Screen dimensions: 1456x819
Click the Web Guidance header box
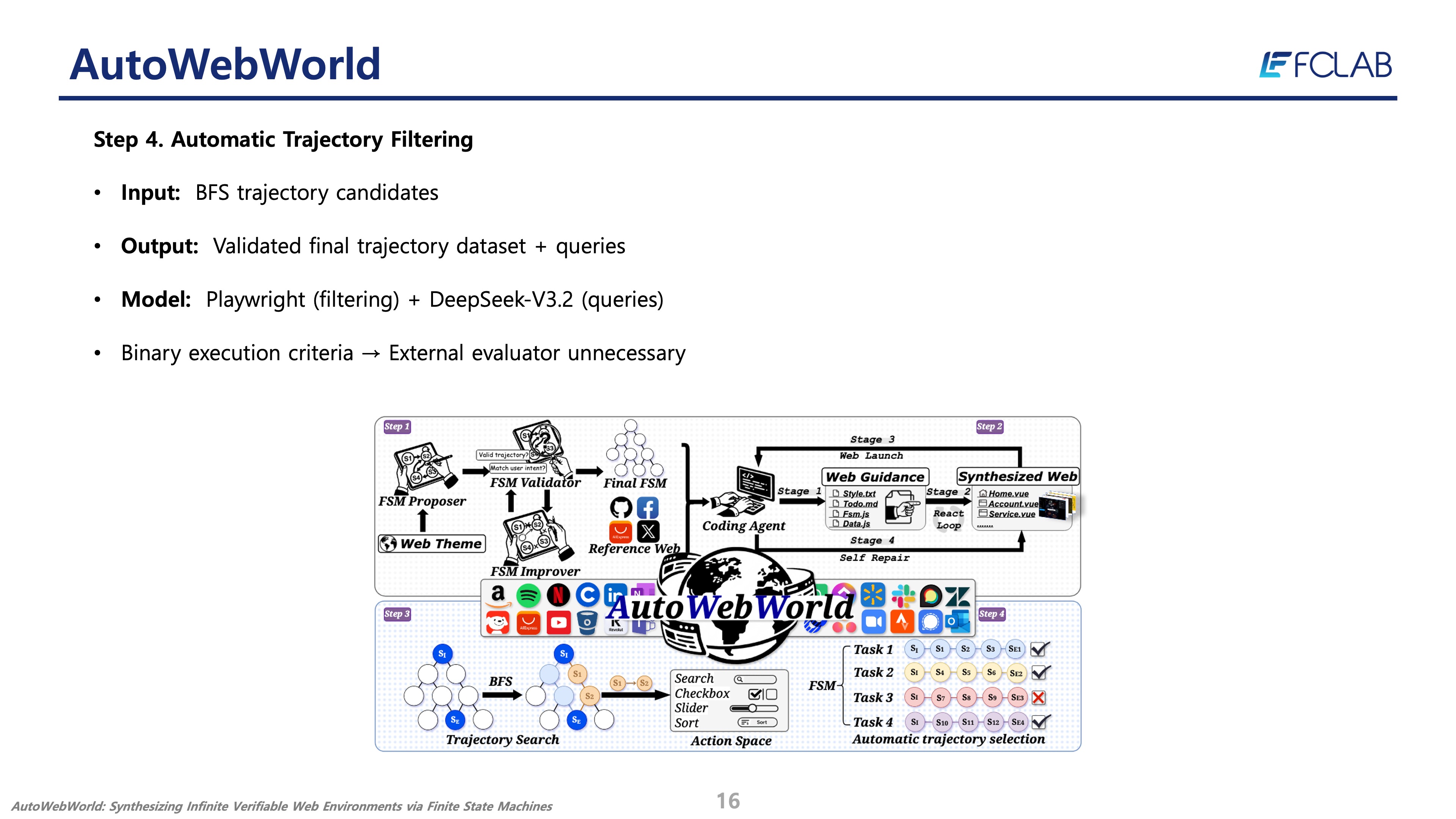click(875, 477)
